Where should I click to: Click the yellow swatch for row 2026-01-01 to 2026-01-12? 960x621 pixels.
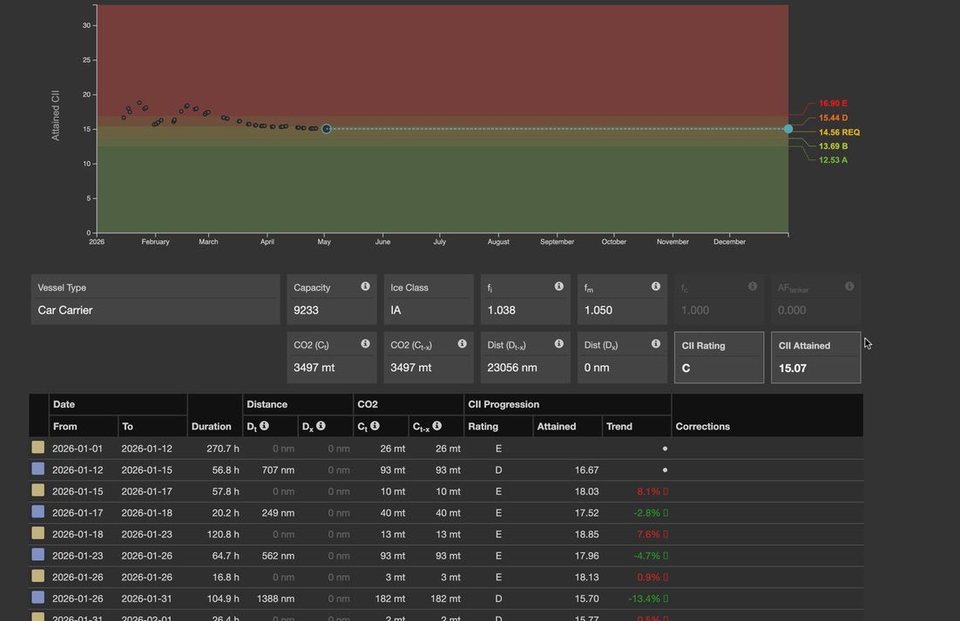(x=38, y=448)
